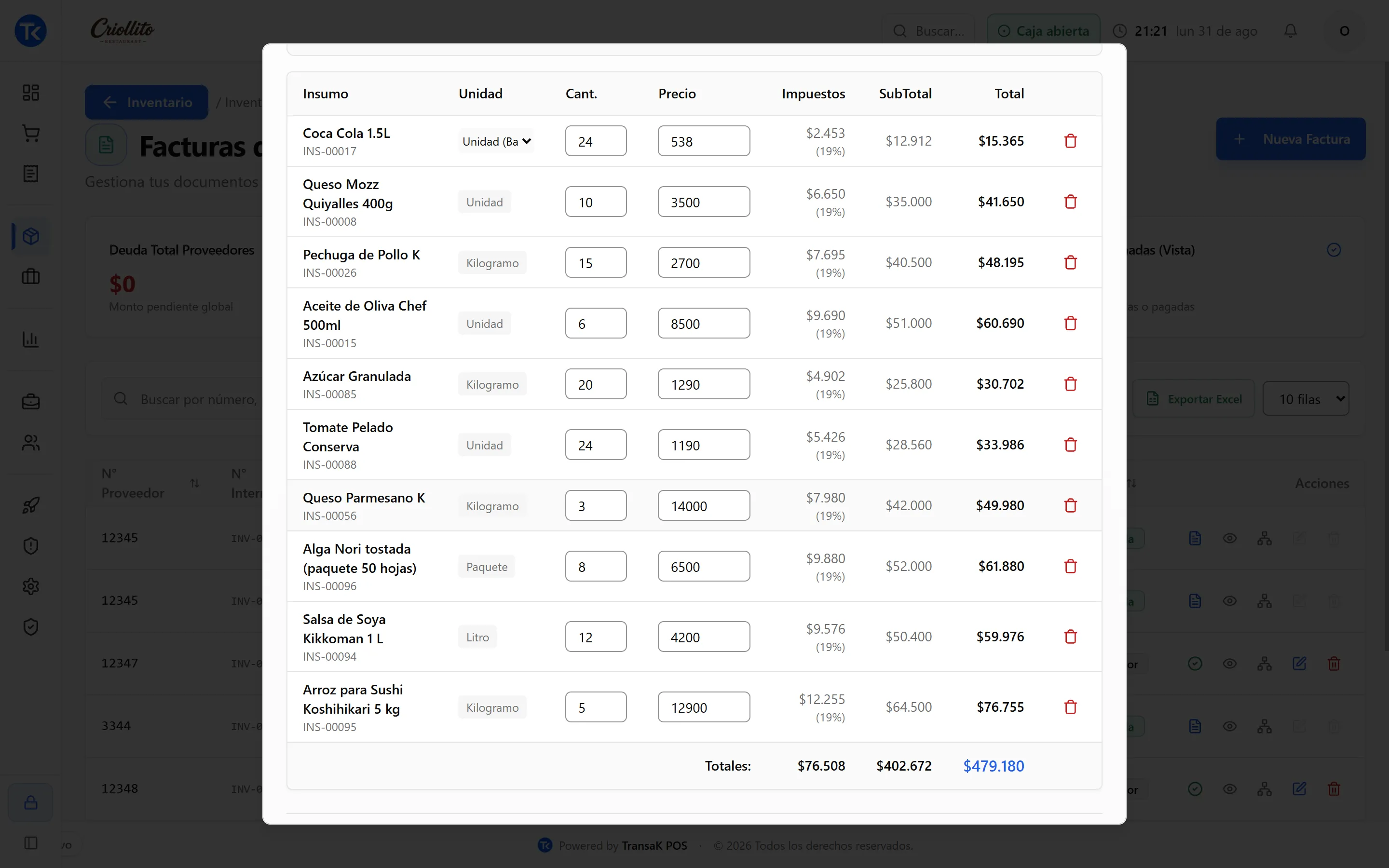Image resolution: width=1389 pixels, height=868 pixels.
Task: Delete the Arroz para Sushi Koshihikari row
Action: (x=1071, y=707)
